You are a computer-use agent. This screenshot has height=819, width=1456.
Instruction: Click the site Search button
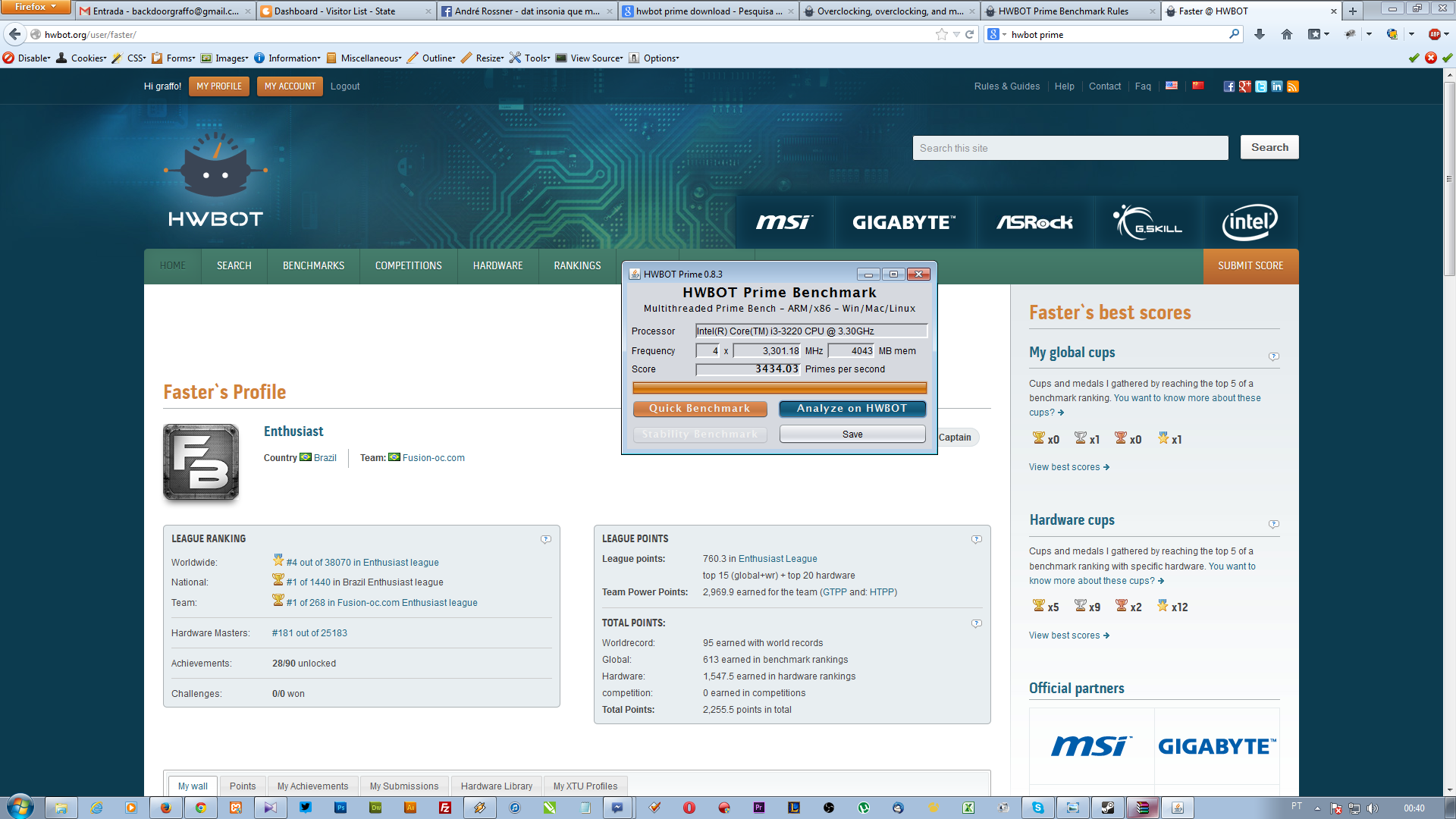[1269, 148]
